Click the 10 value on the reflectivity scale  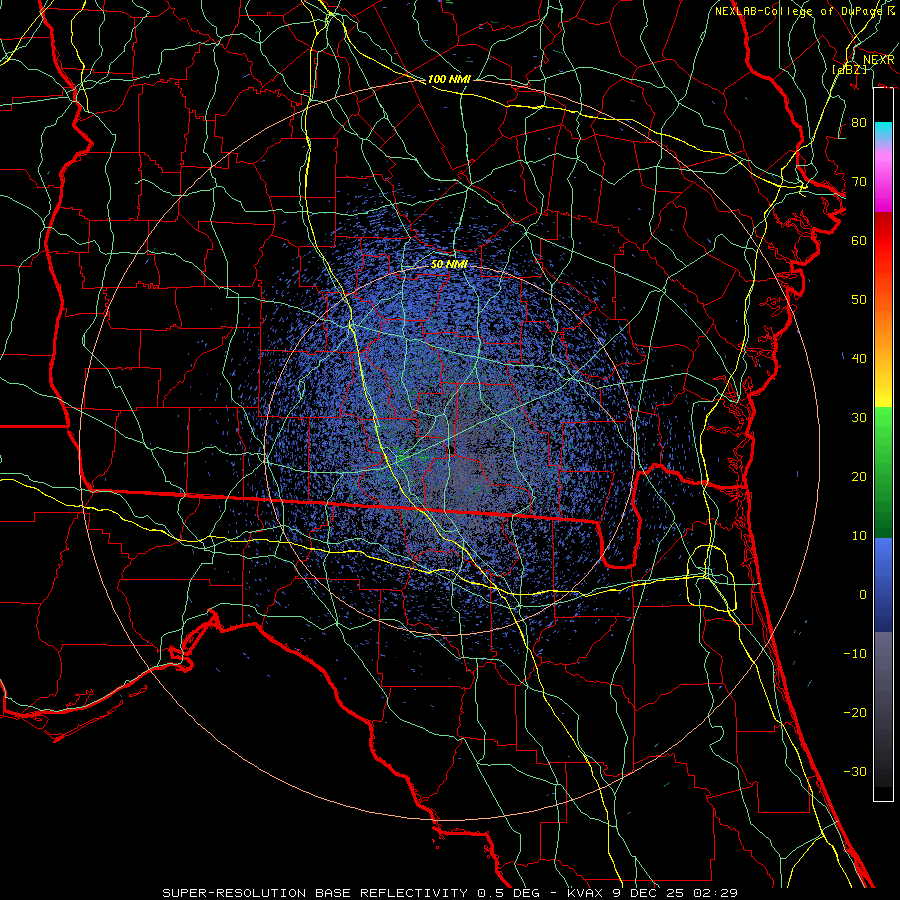coord(859,536)
